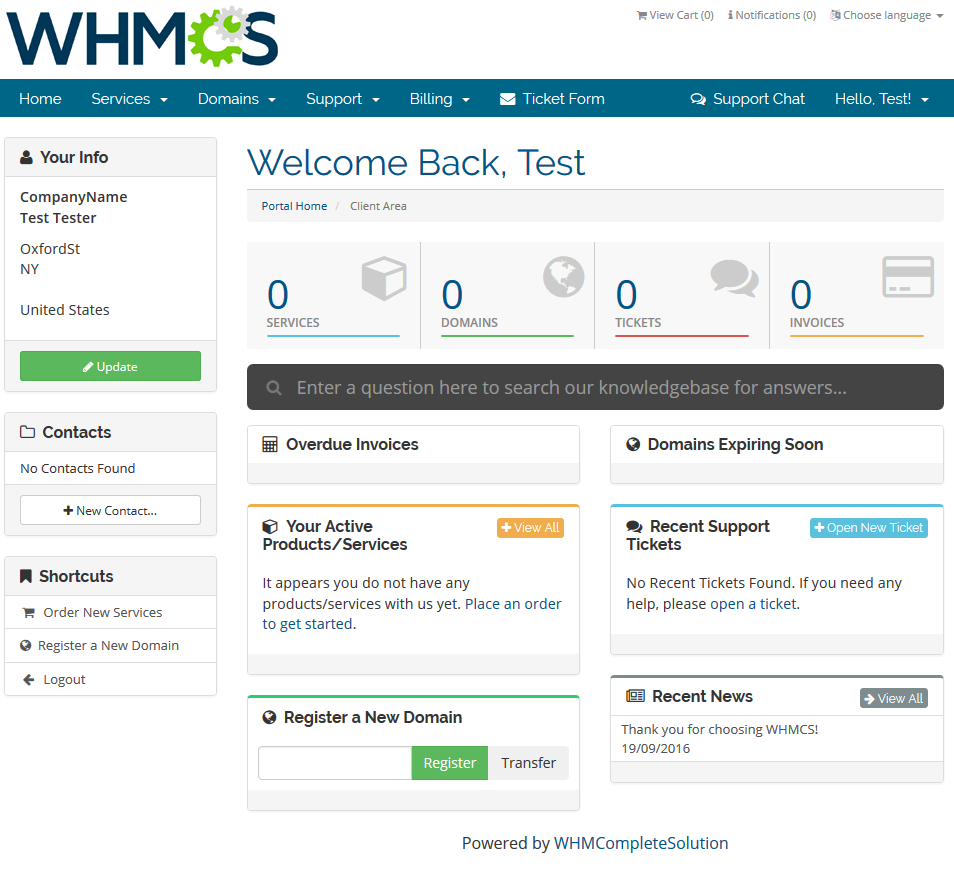Click the arrow icon on Recent News View All
Image resolution: width=954 pixels, height=885 pixels.
click(x=869, y=699)
